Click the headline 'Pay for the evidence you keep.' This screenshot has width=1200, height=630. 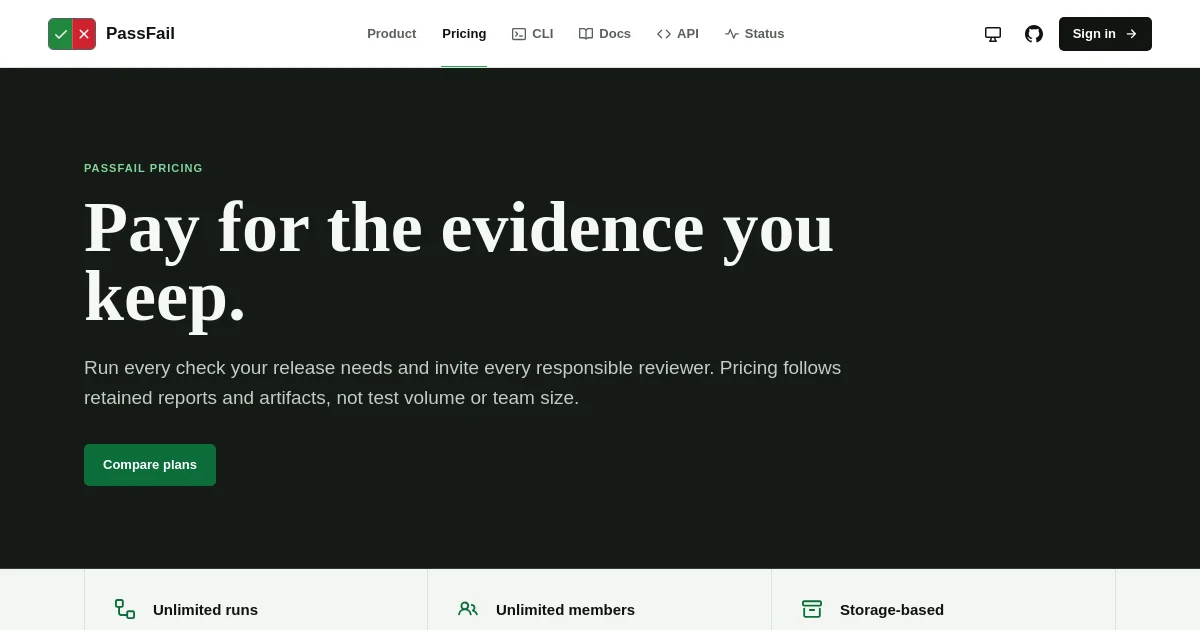coord(459,262)
